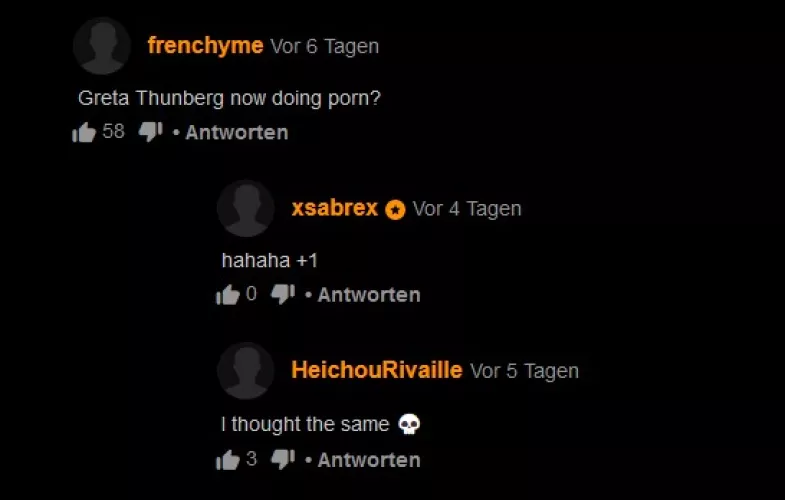This screenshot has height=500, width=785.
Task: View HeichouRivaille's avatar image
Action: click(x=246, y=371)
